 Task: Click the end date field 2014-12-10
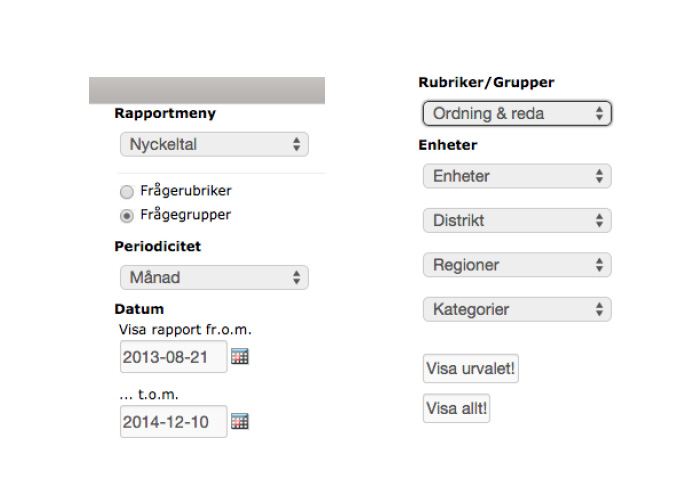tap(173, 422)
